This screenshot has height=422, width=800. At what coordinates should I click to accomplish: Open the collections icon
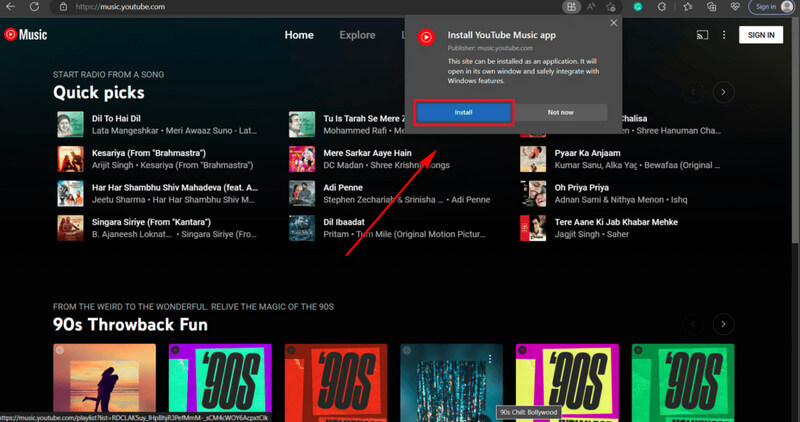coord(712,7)
